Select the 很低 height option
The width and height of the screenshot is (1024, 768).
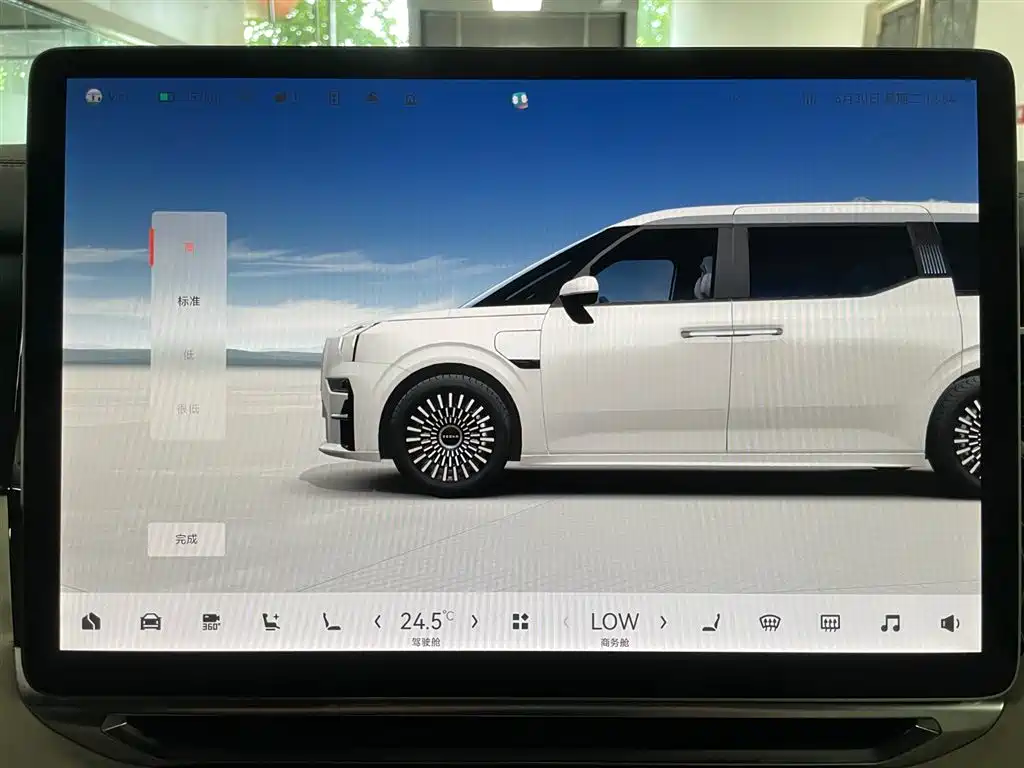tap(188, 409)
